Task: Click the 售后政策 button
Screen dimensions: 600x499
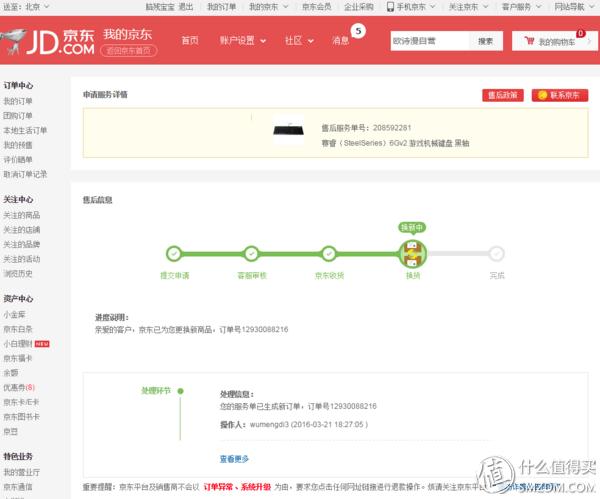Action: (501, 95)
